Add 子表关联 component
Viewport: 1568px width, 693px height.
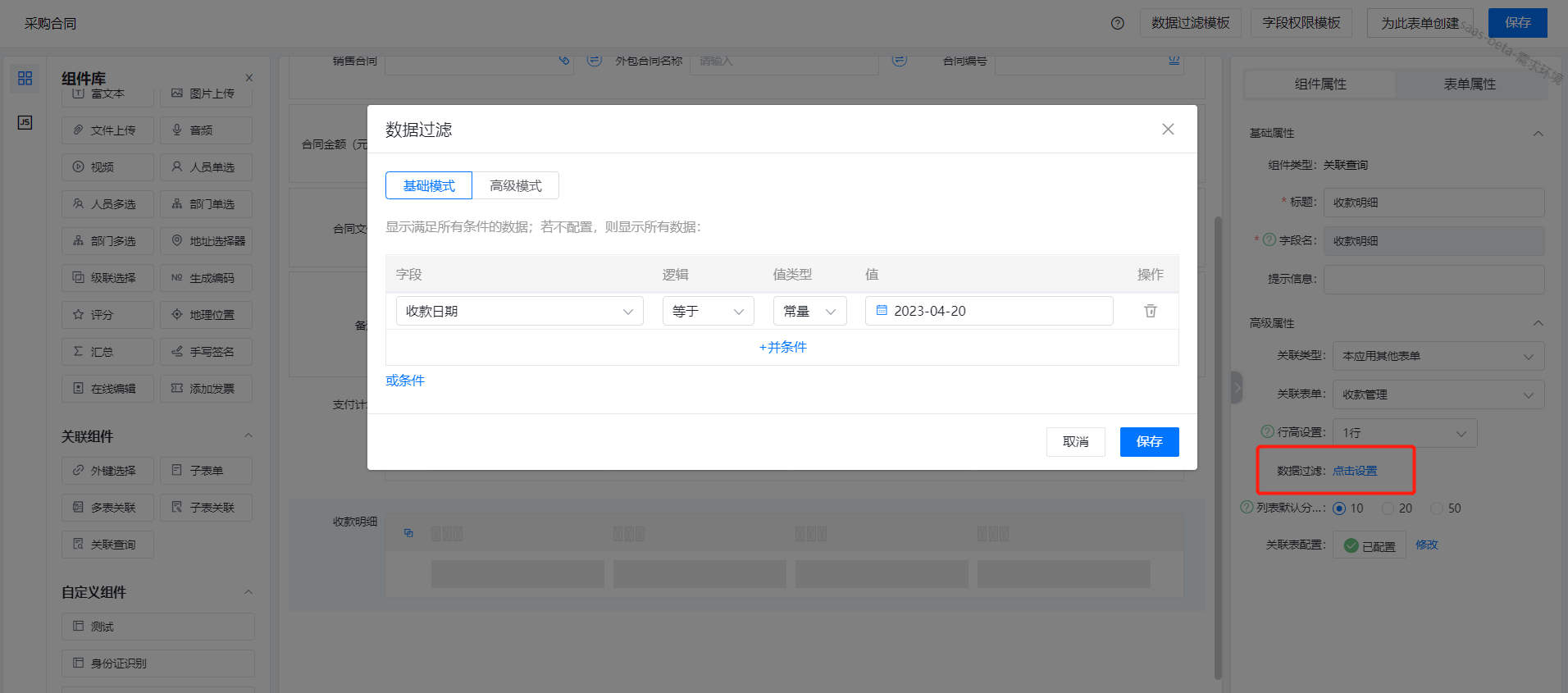[x=206, y=508]
